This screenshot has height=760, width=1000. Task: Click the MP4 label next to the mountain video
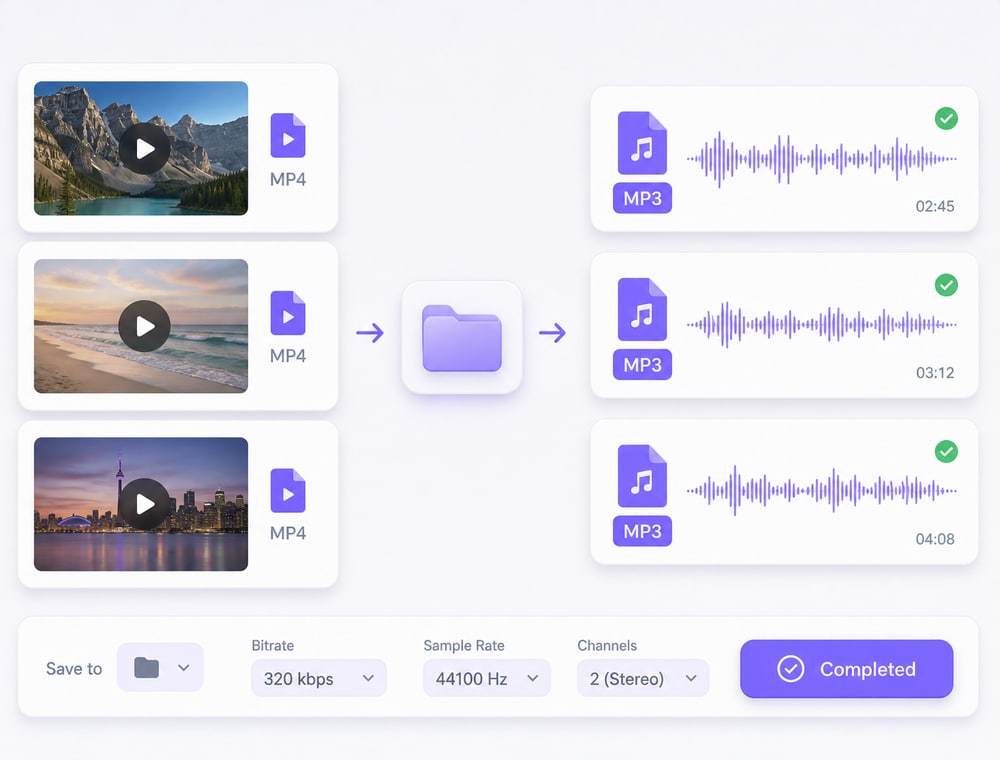(288, 179)
